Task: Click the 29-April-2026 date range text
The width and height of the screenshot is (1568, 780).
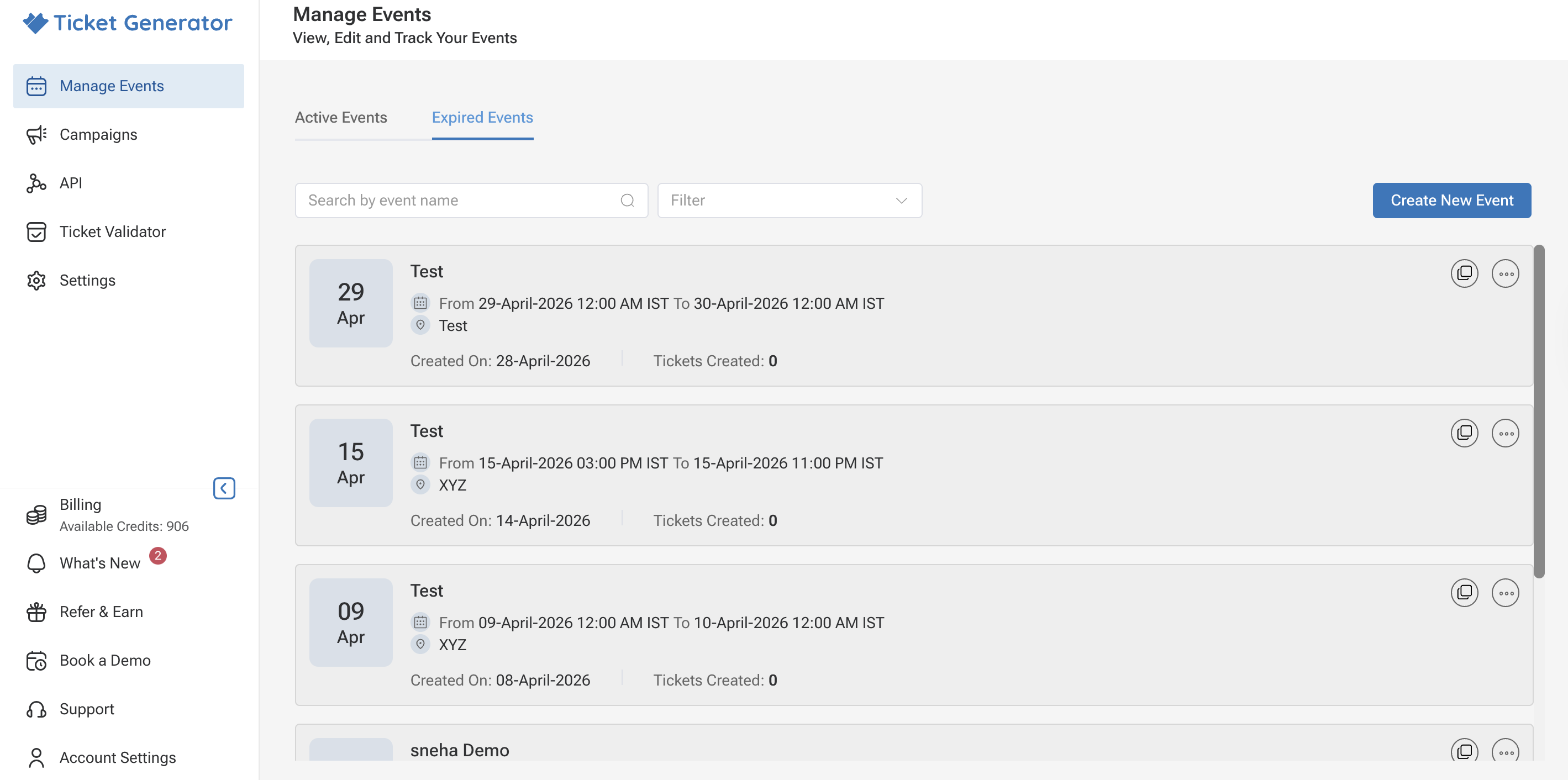Action: point(661,303)
